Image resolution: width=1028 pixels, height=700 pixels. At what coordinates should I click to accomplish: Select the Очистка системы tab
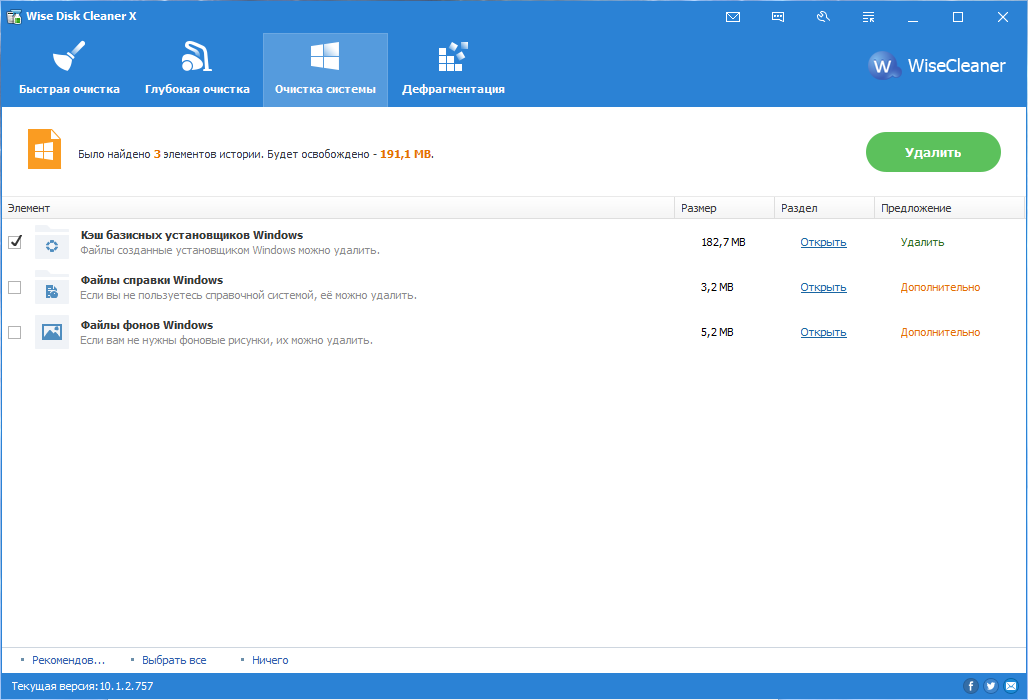325,69
